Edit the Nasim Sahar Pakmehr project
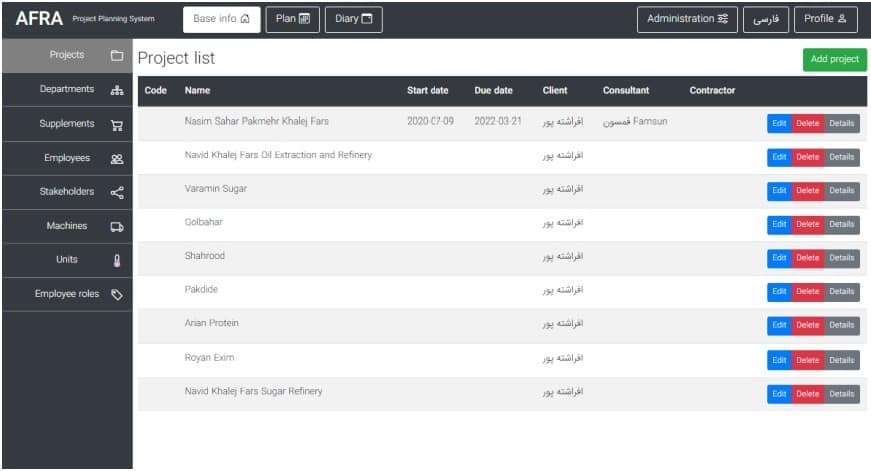Viewport: 871px width, 471px height. coord(778,123)
